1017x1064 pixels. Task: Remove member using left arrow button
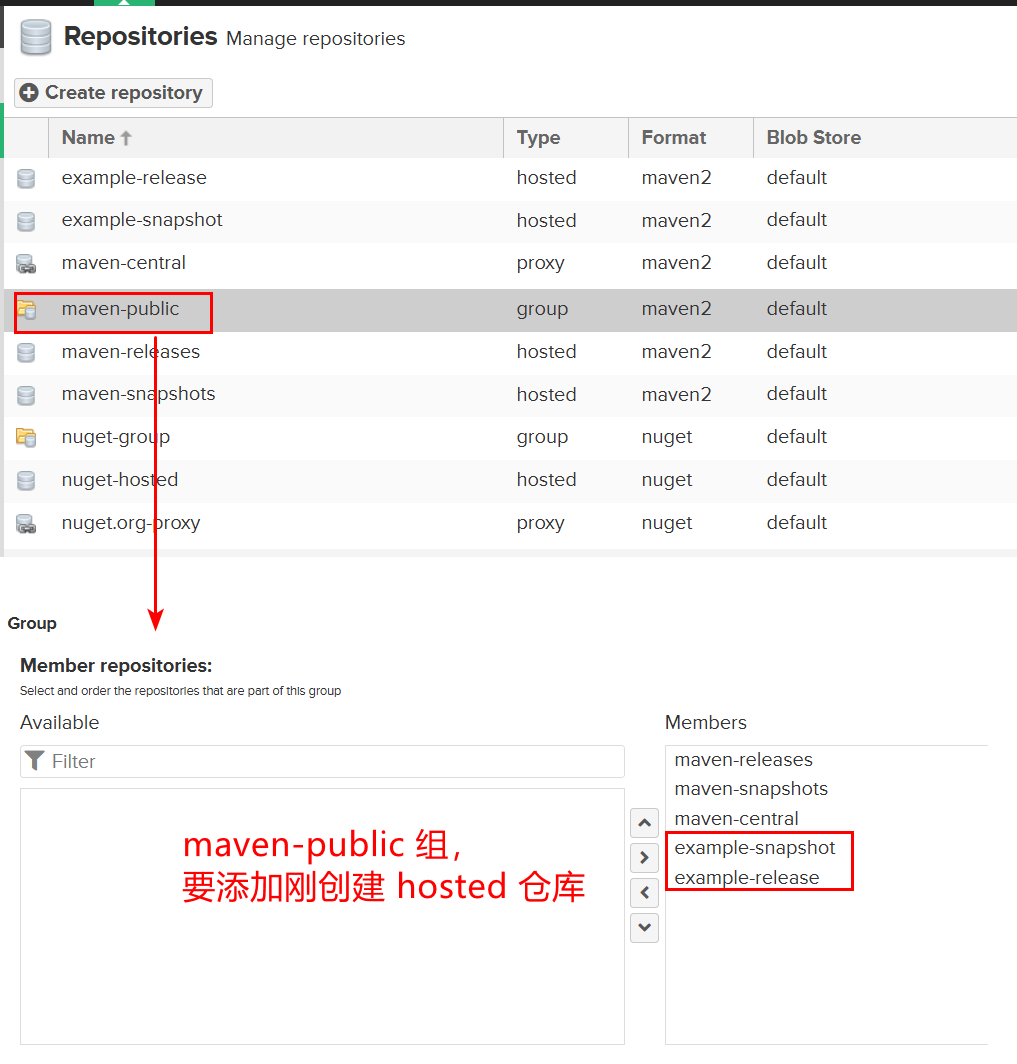click(645, 893)
